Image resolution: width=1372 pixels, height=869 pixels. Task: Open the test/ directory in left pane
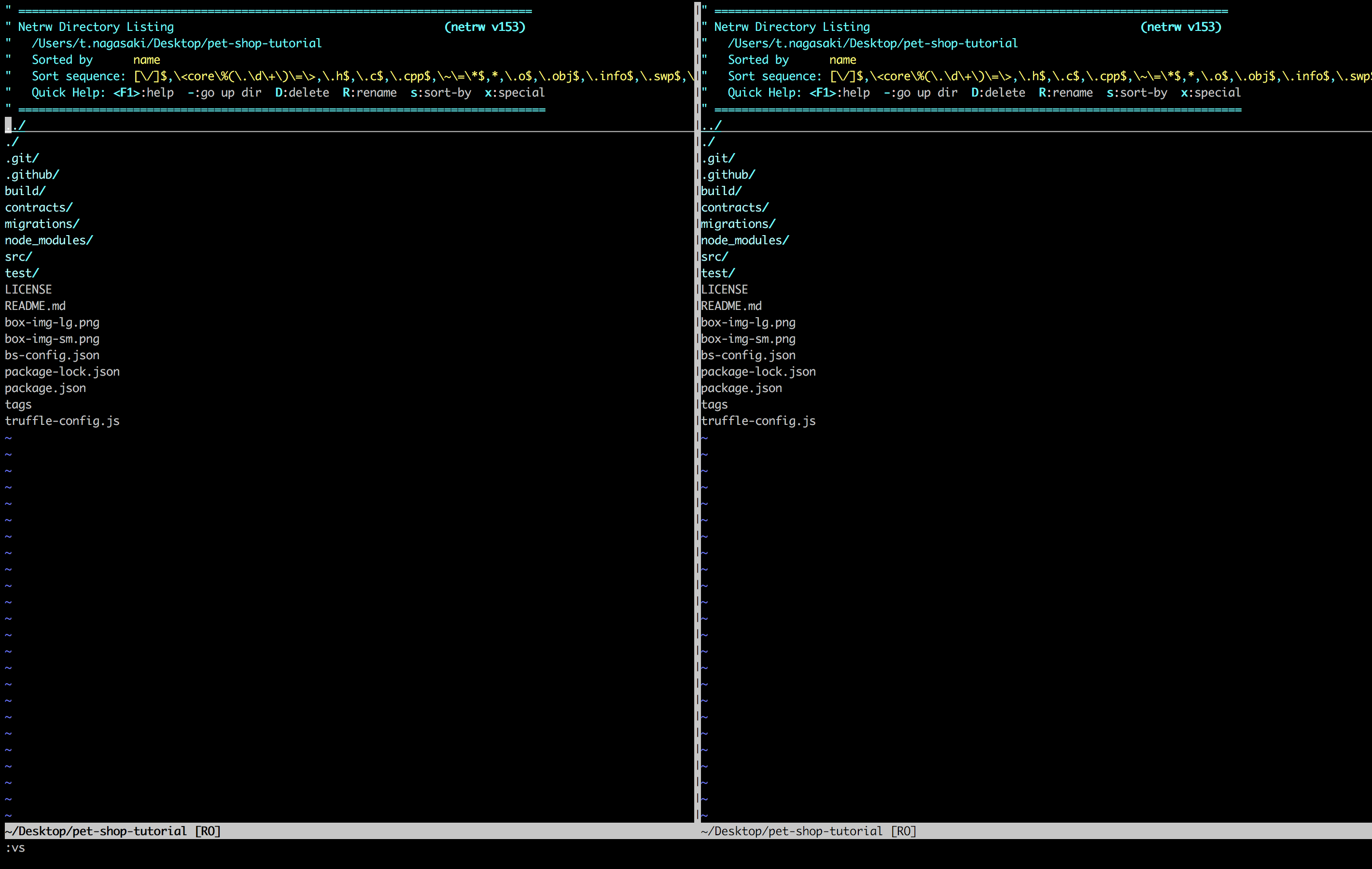tap(22, 272)
